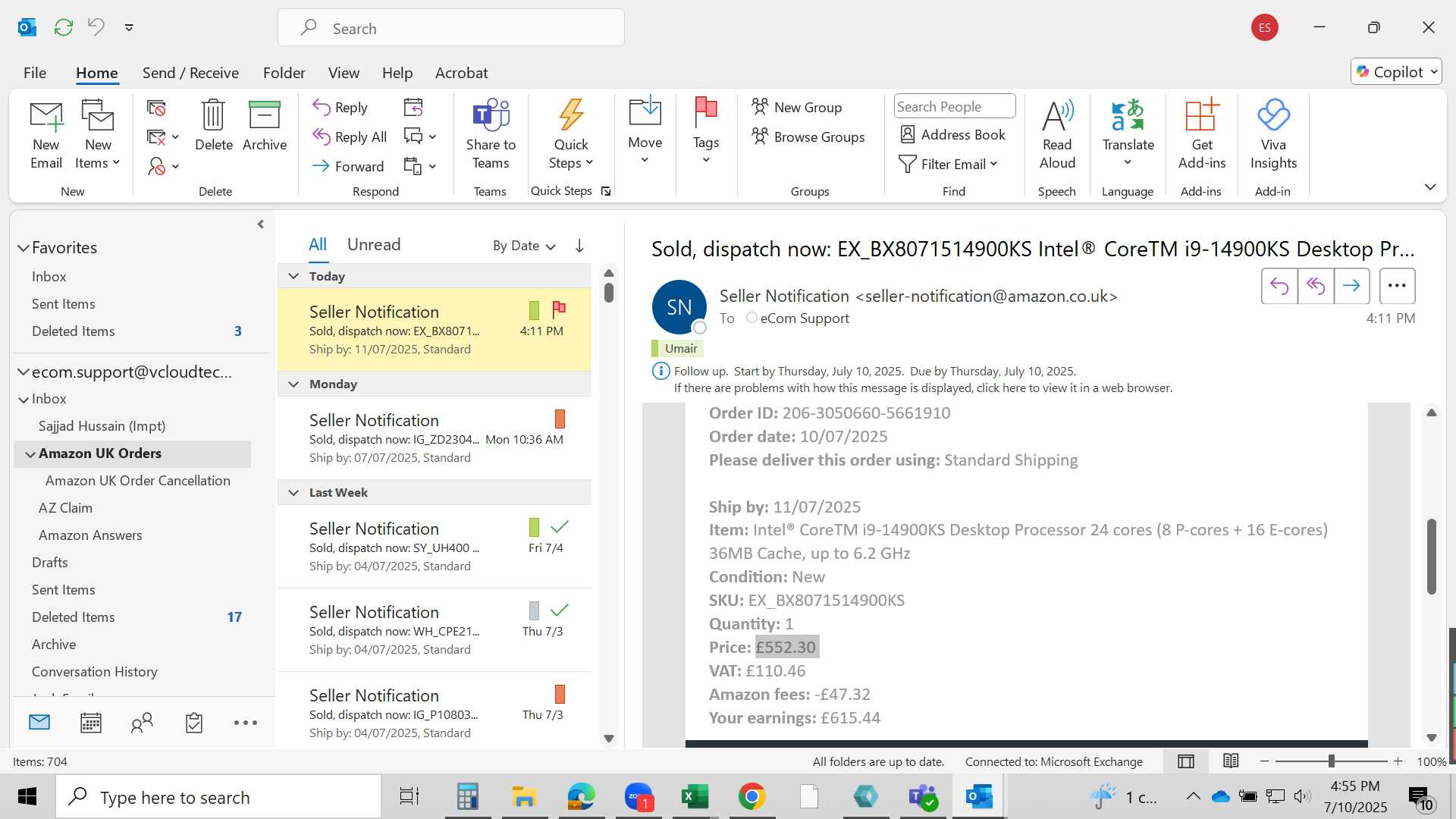This screenshot has width=1456, height=819.
Task: Click Reply All arrow in reading pane
Action: point(1316,286)
